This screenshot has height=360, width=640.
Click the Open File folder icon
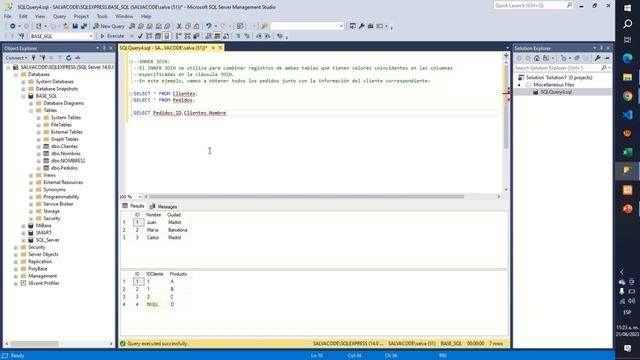click(66, 26)
